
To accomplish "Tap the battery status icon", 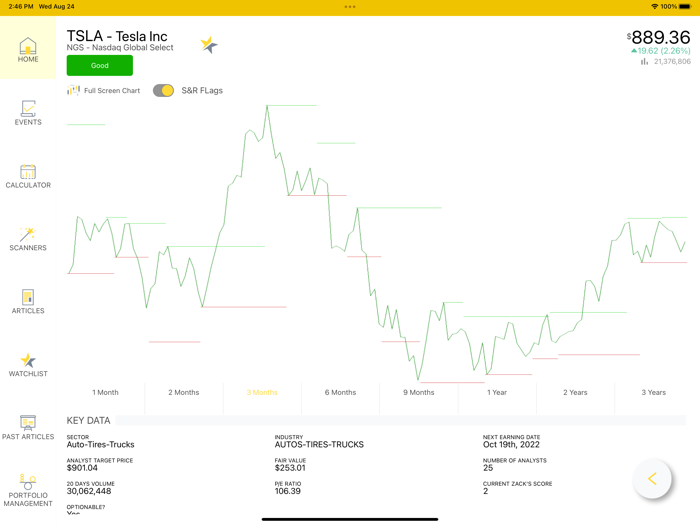I will 685,6.
